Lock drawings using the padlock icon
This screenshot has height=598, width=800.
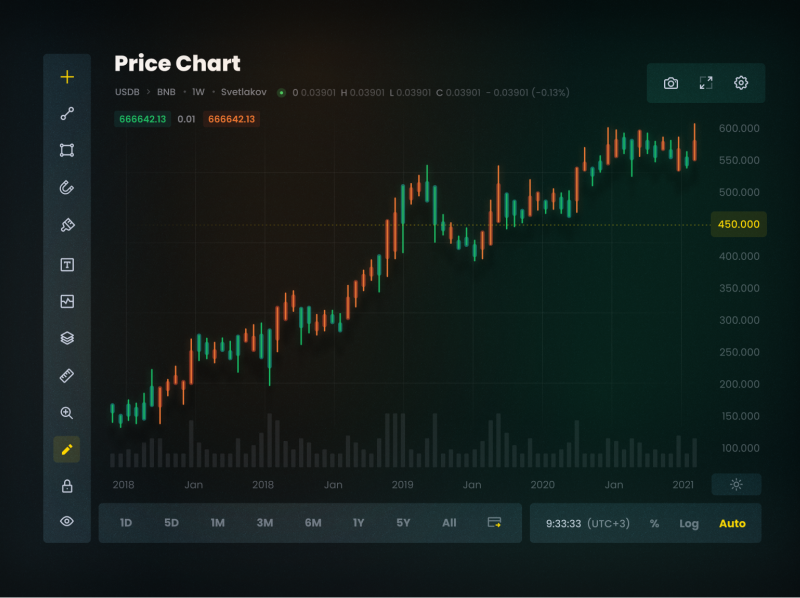66,487
